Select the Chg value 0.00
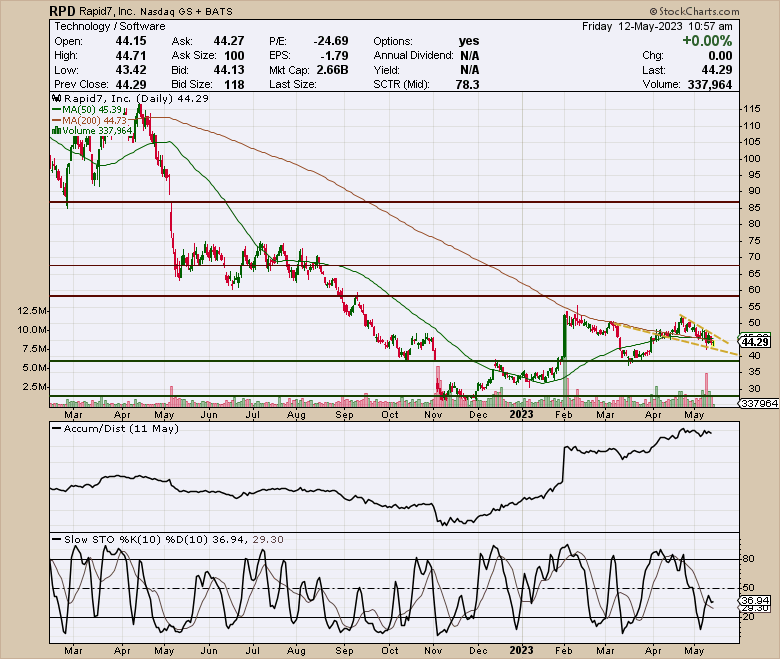The width and height of the screenshot is (780, 659). click(720, 55)
